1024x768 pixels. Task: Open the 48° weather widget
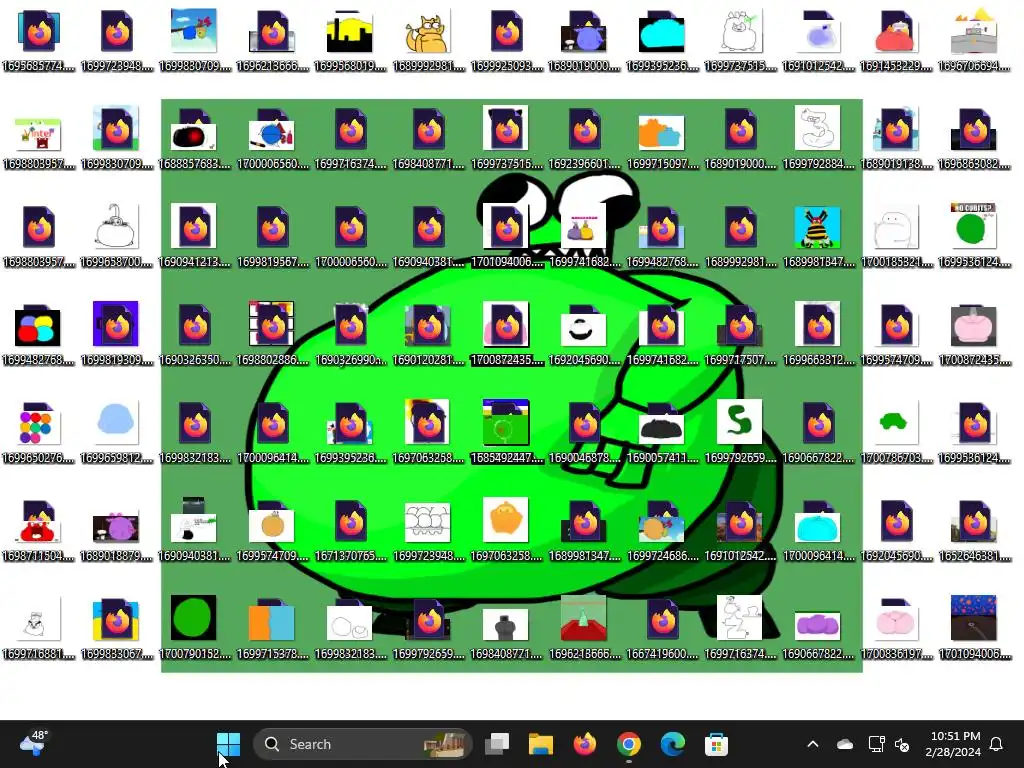tap(33, 744)
